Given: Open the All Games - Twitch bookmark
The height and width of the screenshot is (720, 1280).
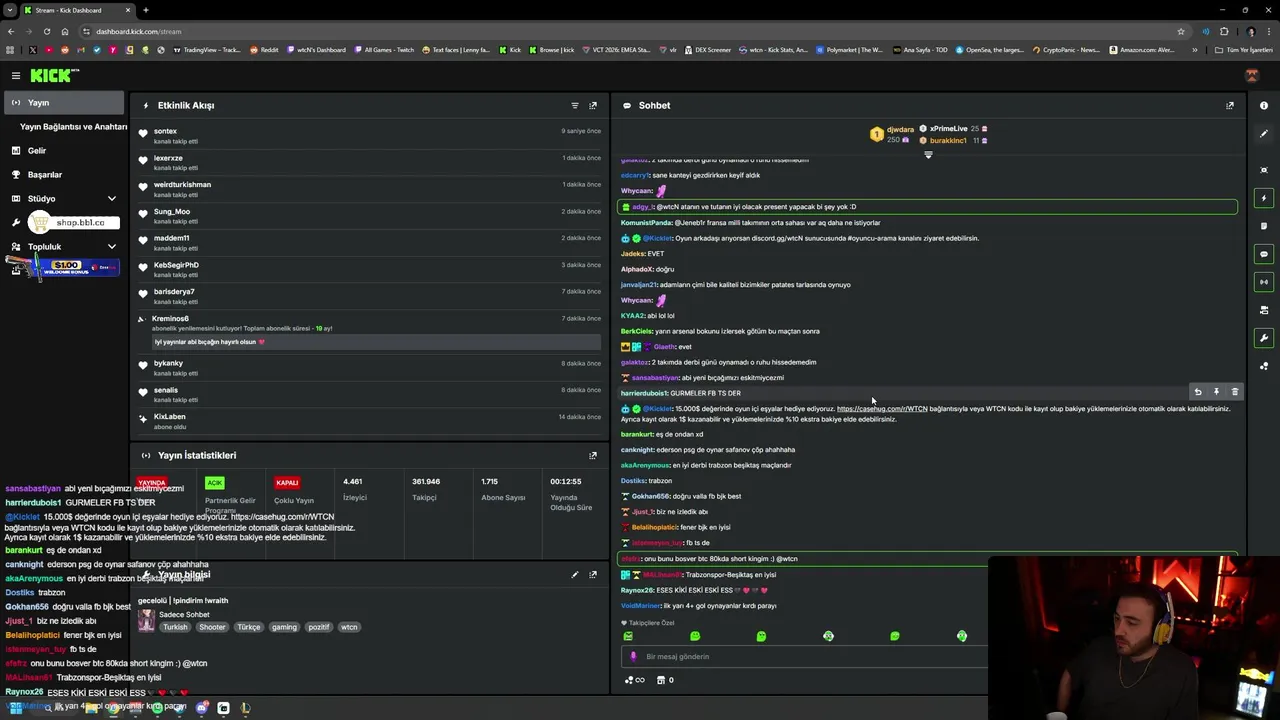Looking at the screenshot, I should tap(384, 50).
